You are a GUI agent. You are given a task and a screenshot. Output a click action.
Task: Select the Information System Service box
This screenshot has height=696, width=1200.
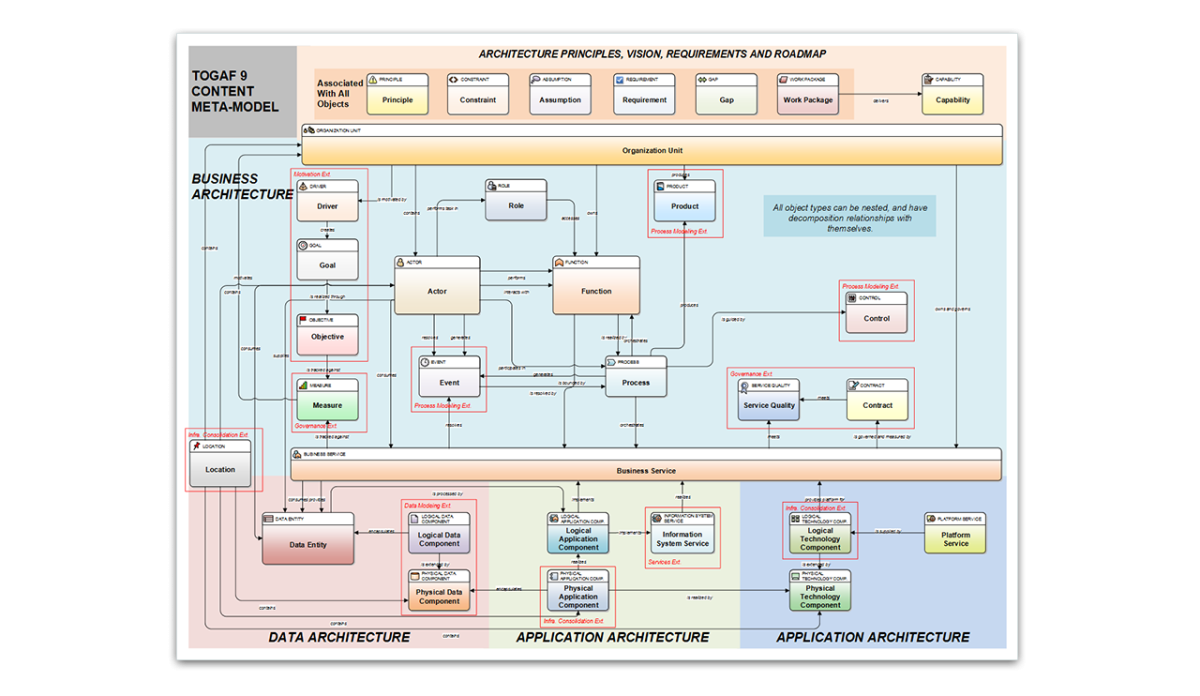click(682, 533)
